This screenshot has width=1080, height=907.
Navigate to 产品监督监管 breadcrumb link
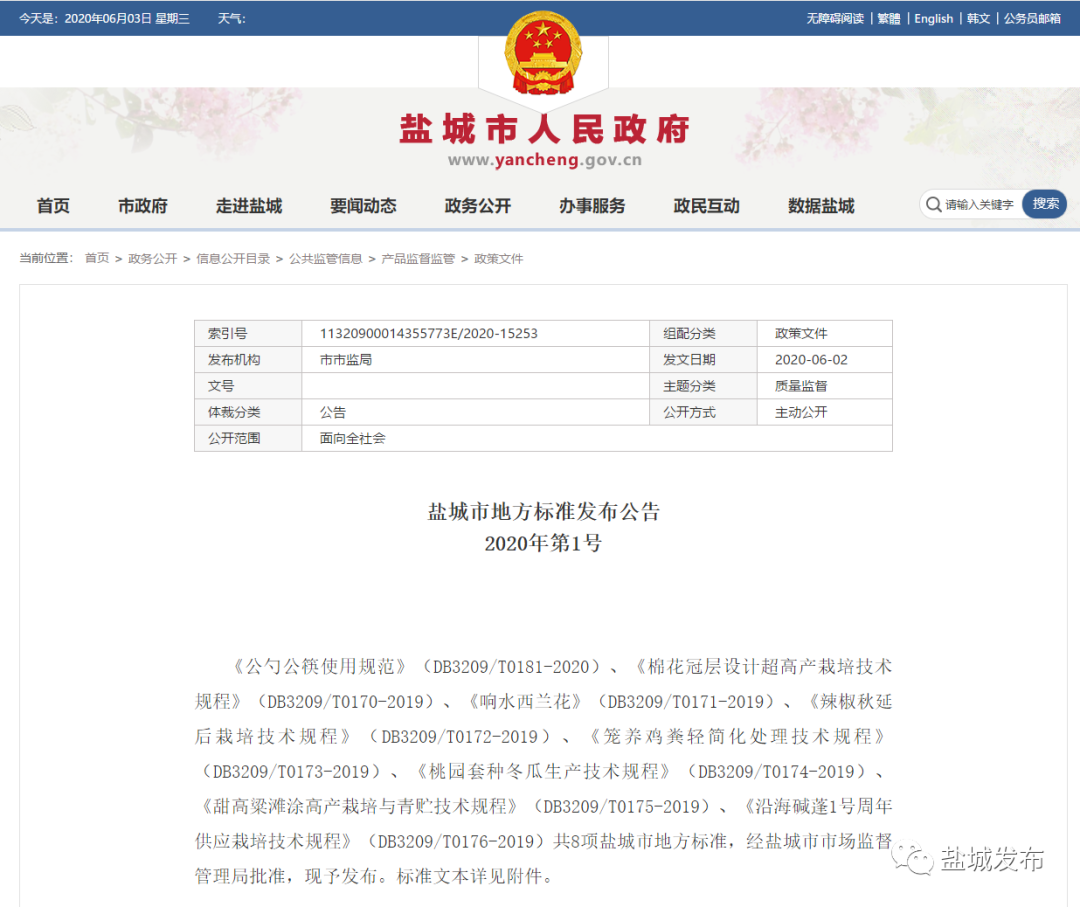click(418, 258)
